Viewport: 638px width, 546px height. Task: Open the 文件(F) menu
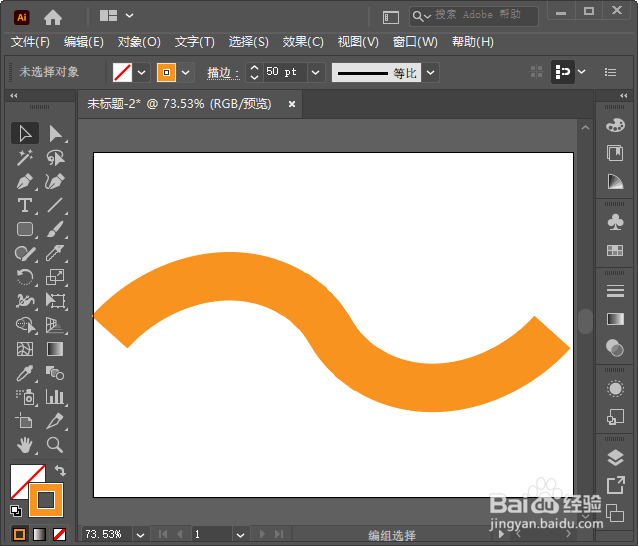coord(30,42)
